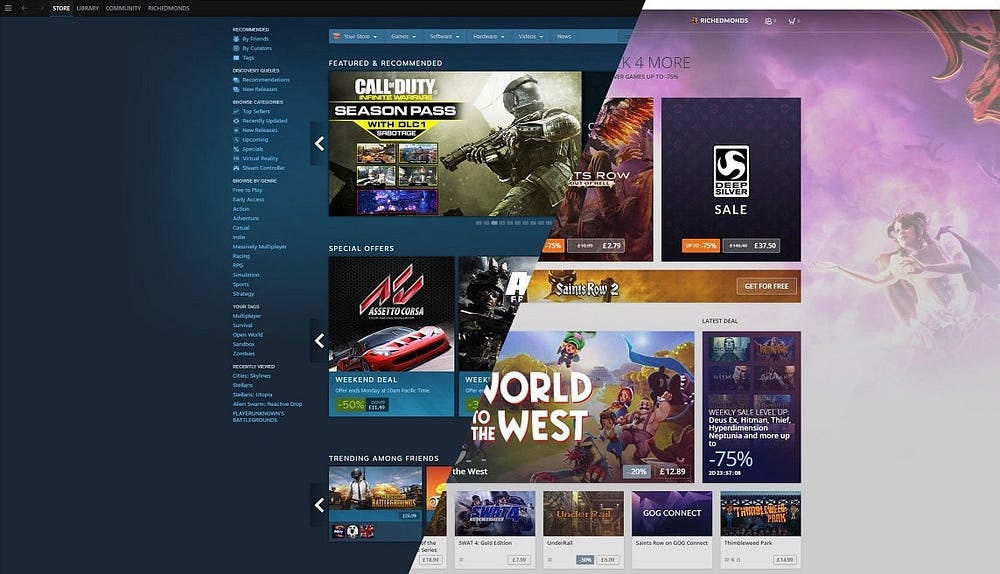The image size is (1000, 574).
Task: Open recently viewed Stellaris: Utopia
Action: pos(252,395)
